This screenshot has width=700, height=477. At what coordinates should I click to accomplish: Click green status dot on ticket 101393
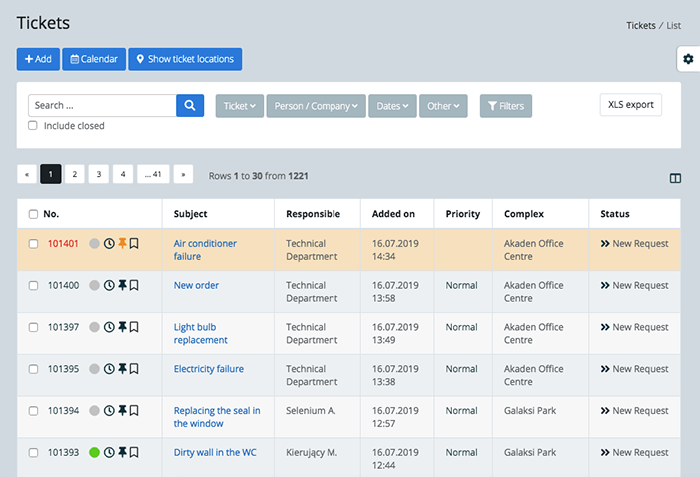click(94, 452)
